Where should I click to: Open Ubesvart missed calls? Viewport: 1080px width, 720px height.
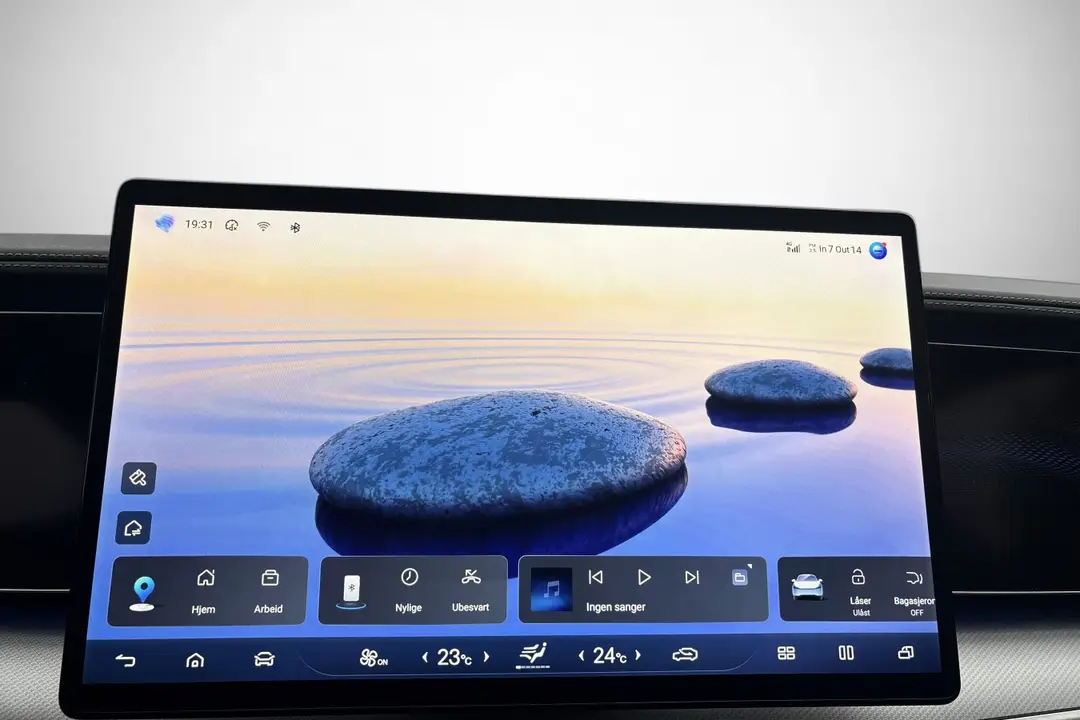(x=470, y=590)
